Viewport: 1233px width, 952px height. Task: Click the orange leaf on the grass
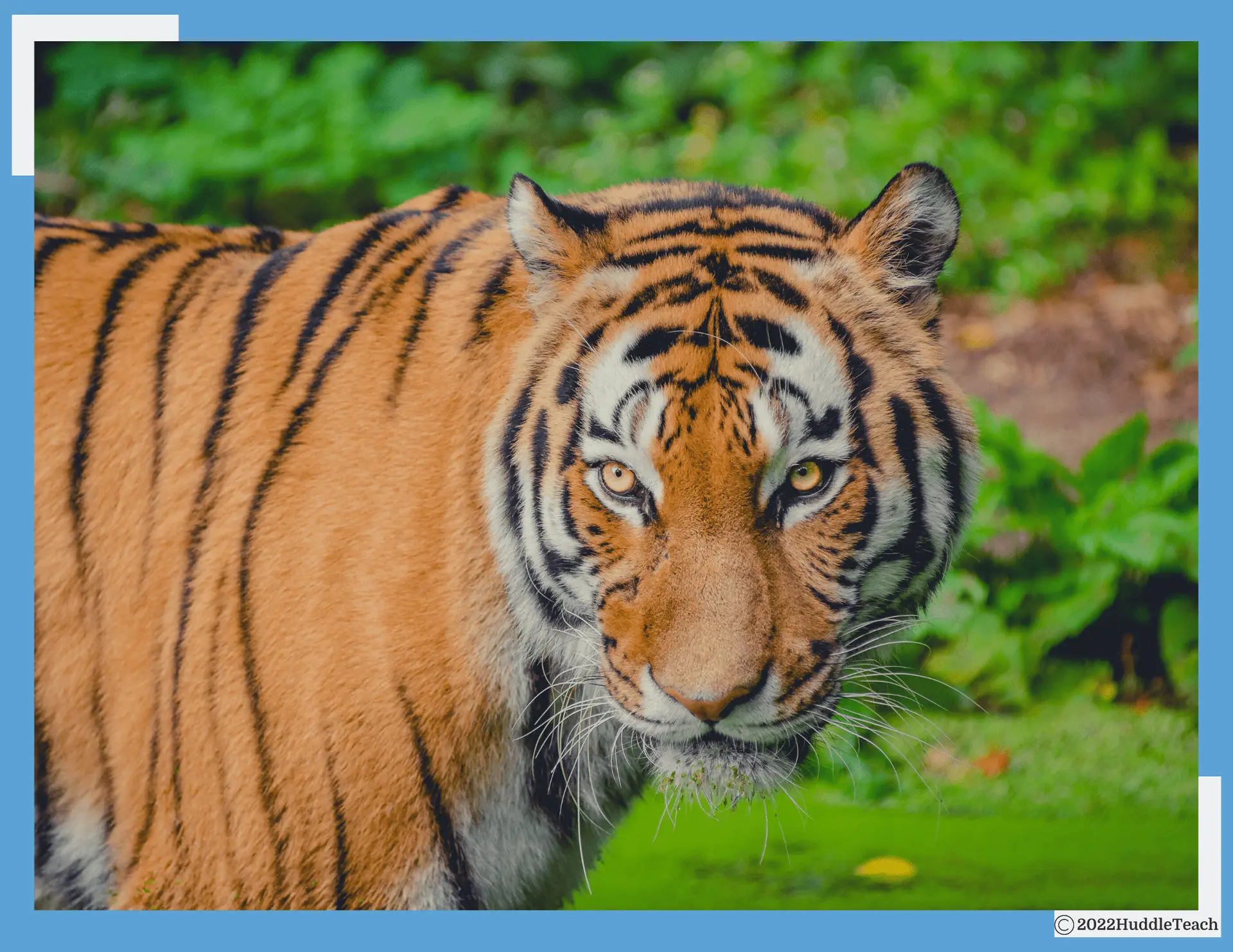tap(992, 761)
